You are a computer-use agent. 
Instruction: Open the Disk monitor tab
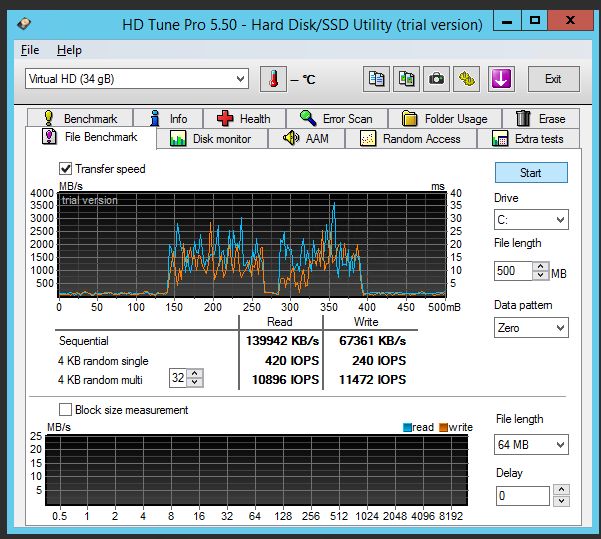pyautogui.click(x=212, y=138)
